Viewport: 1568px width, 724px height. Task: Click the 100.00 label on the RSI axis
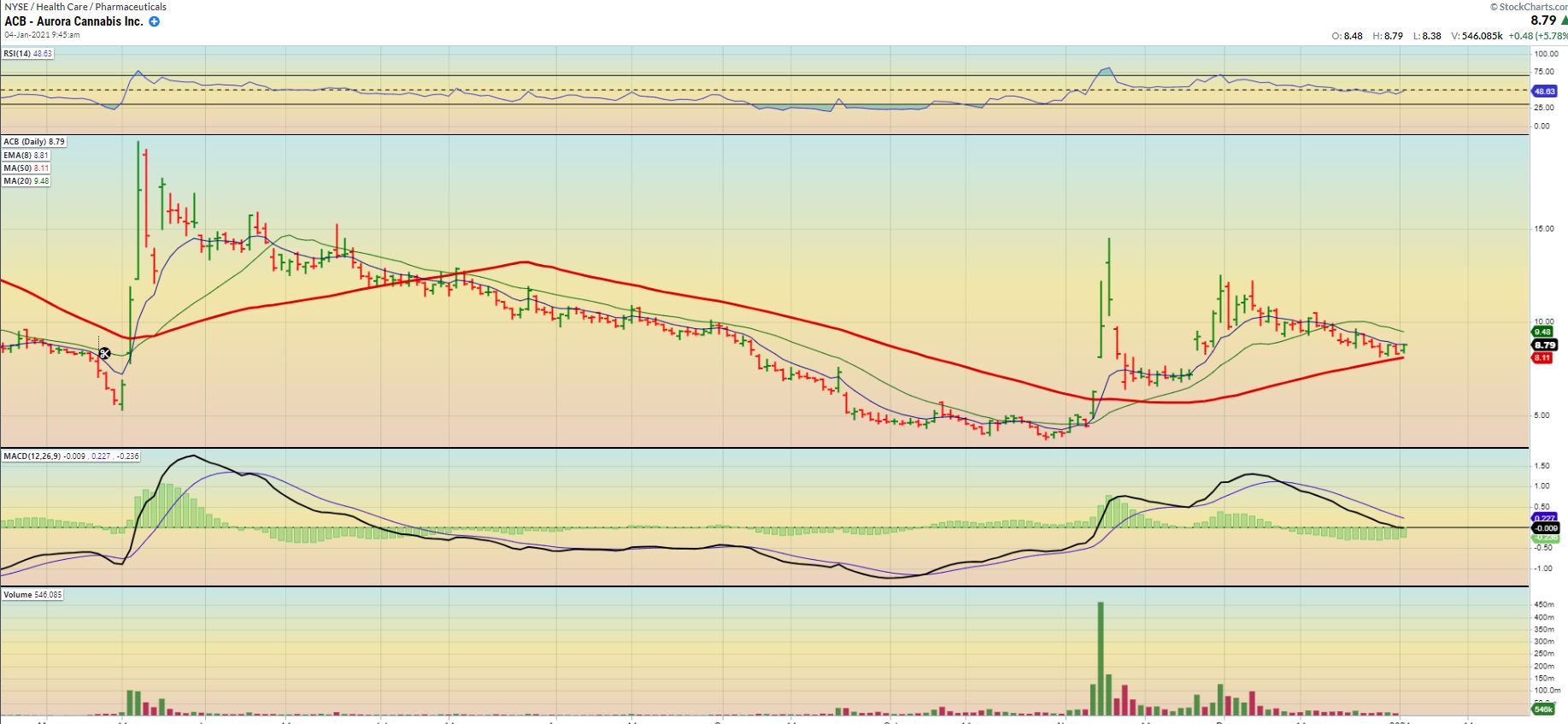pos(1546,54)
